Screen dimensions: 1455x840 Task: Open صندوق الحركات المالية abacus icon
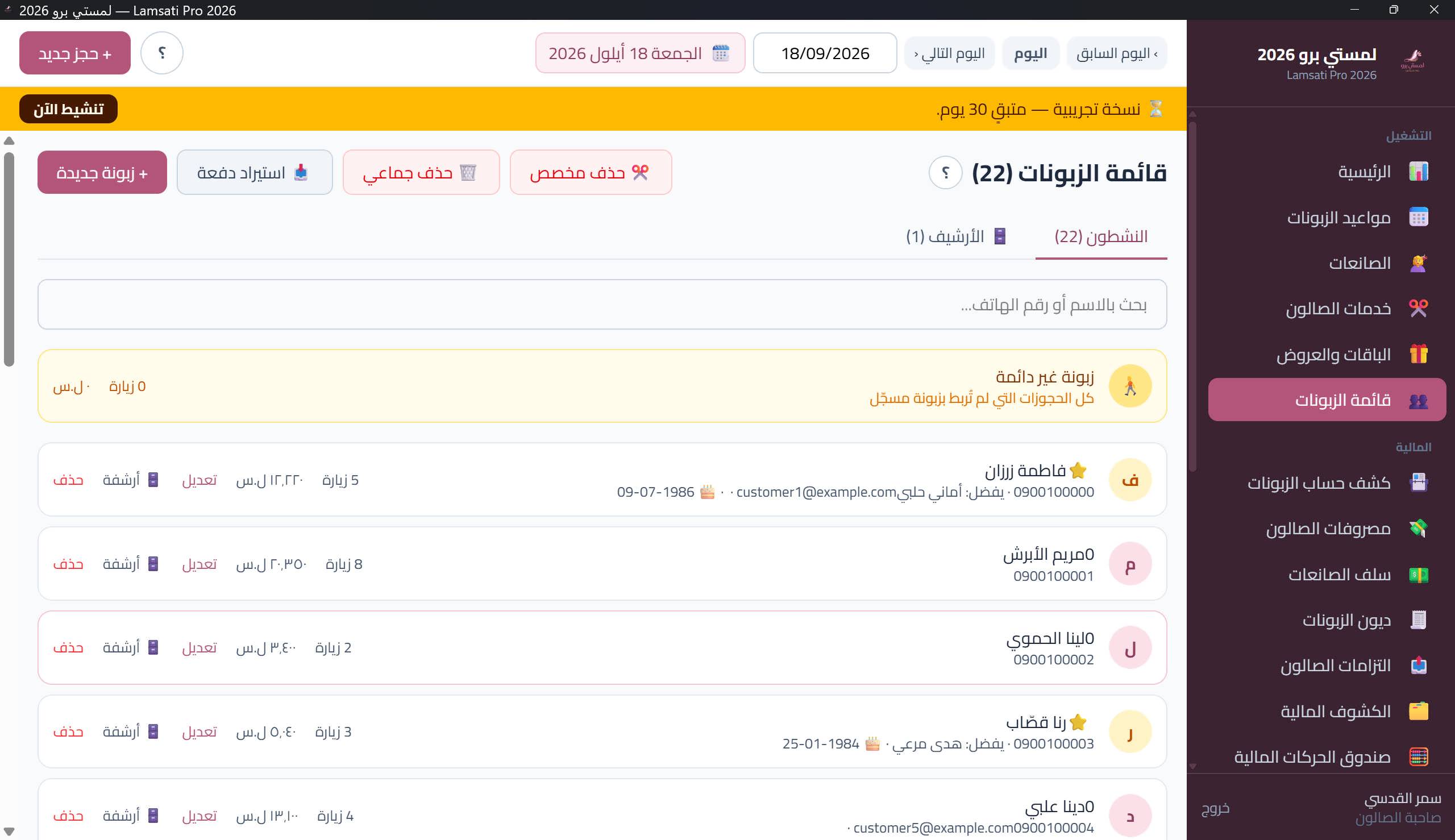point(1418,757)
